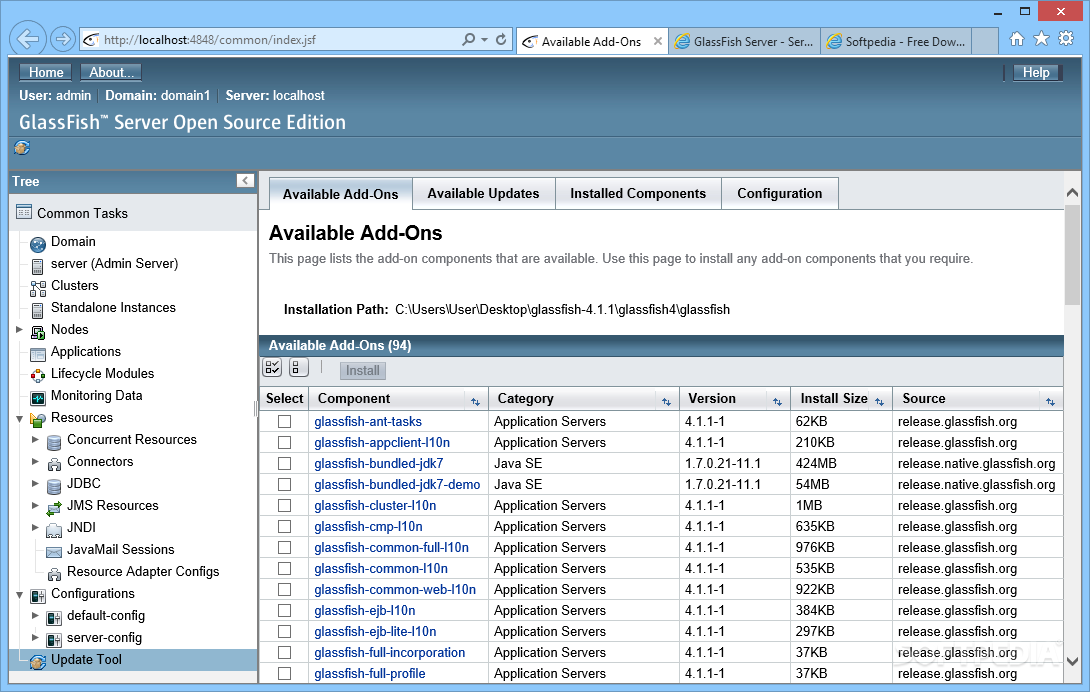The width and height of the screenshot is (1090, 692).
Task: Open the glassfish-common-web-l10n link
Action: [x=395, y=589]
